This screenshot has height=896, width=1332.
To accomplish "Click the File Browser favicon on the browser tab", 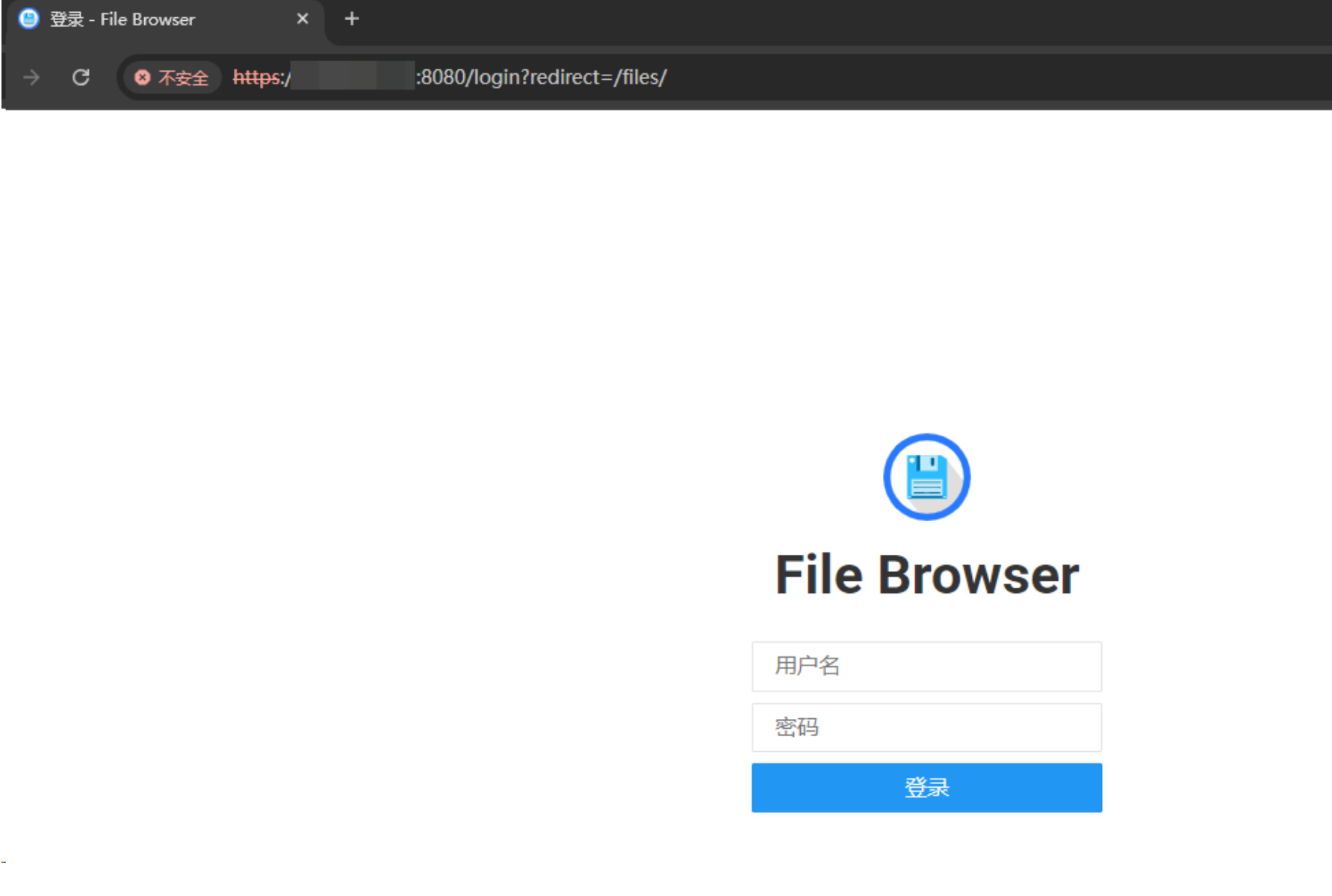I will click(x=28, y=19).
